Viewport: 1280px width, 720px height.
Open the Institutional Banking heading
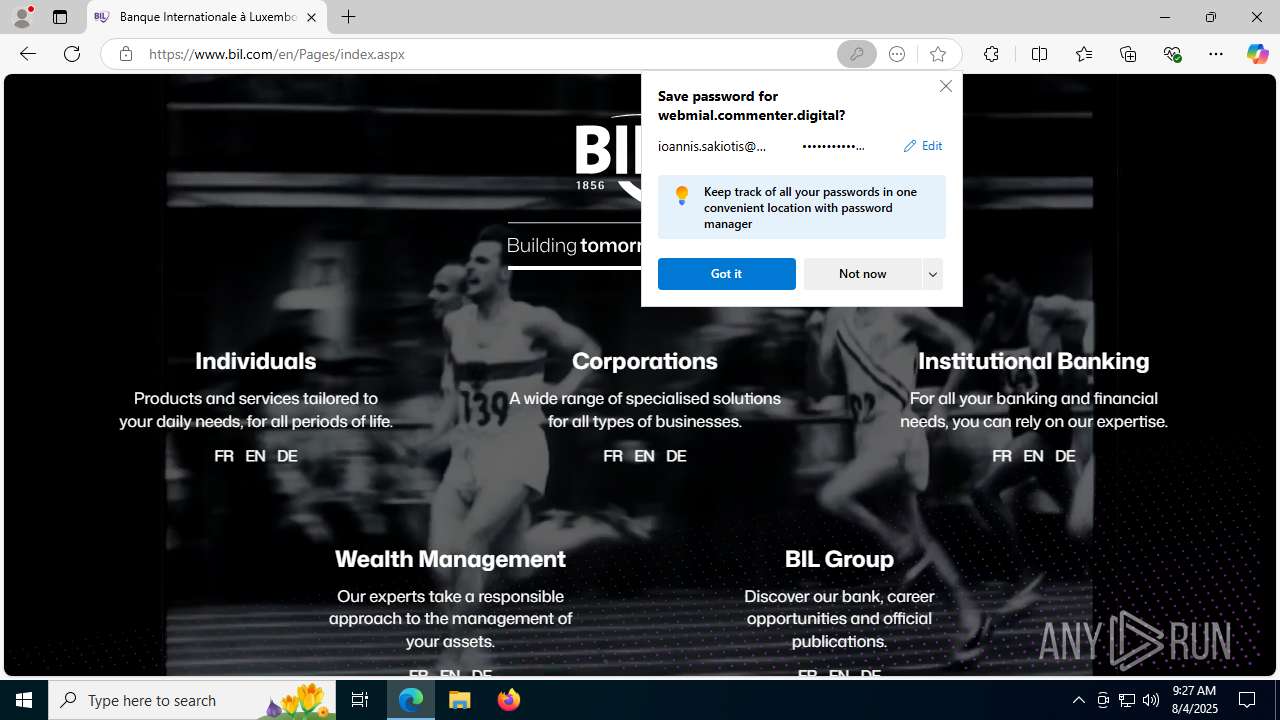click(x=1034, y=361)
